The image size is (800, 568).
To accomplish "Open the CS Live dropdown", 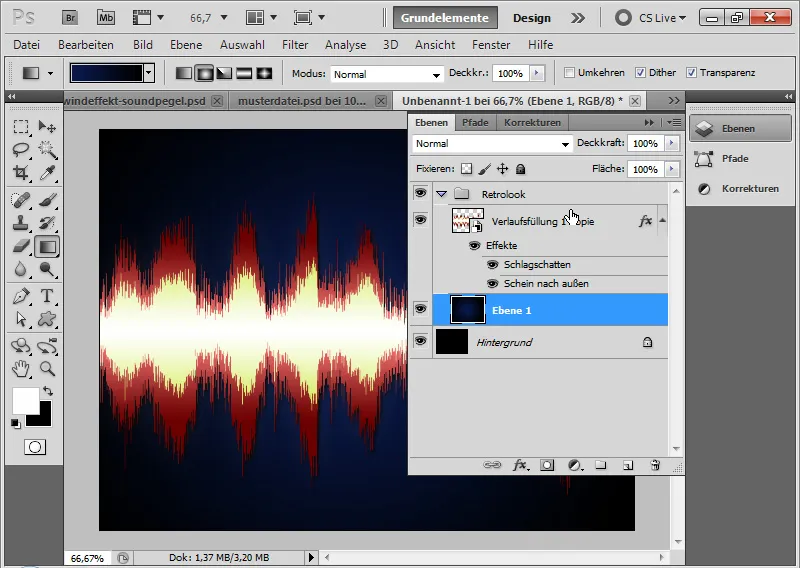I will 662,18.
